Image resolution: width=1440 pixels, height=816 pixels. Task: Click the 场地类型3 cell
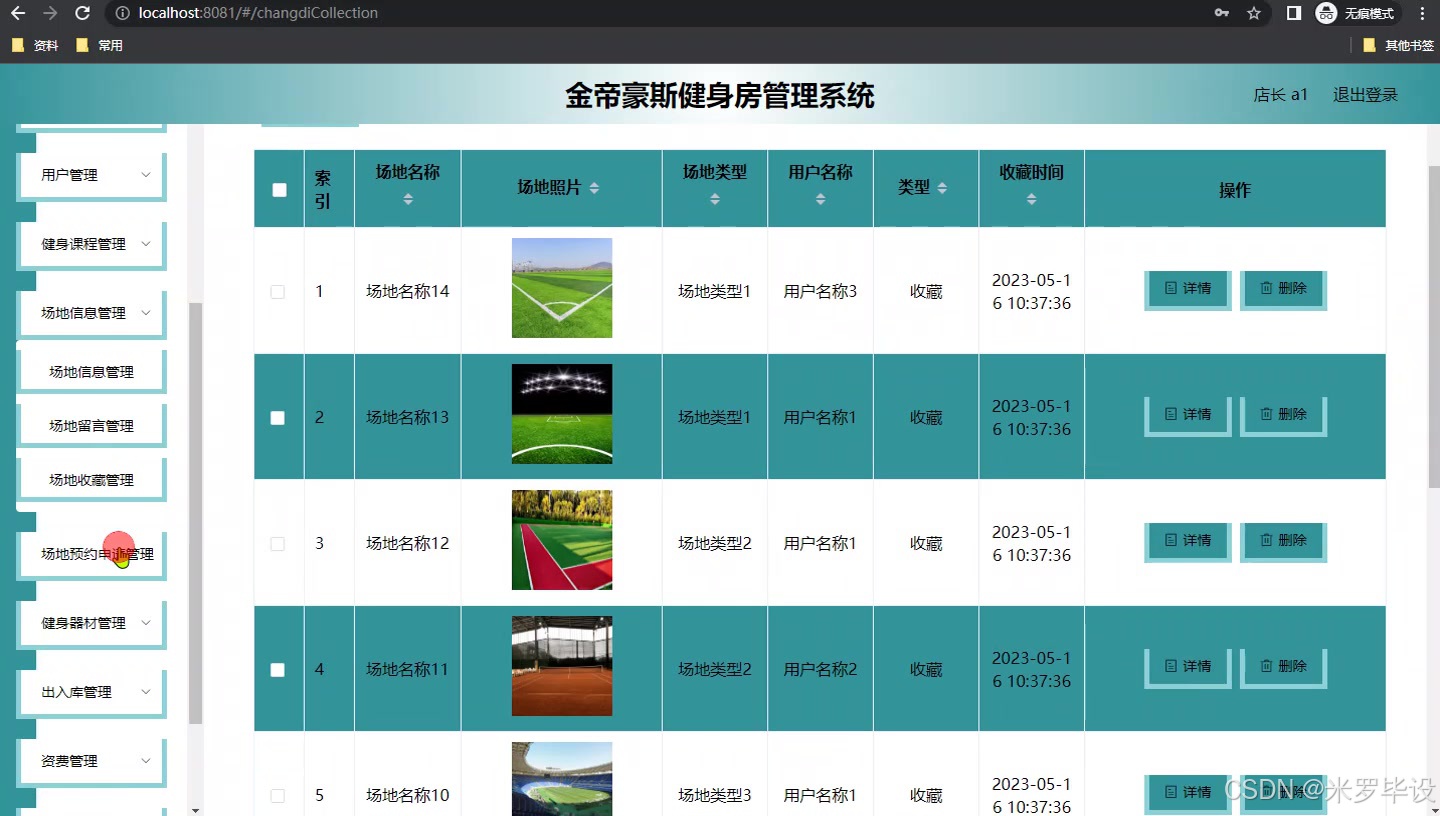click(x=715, y=796)
